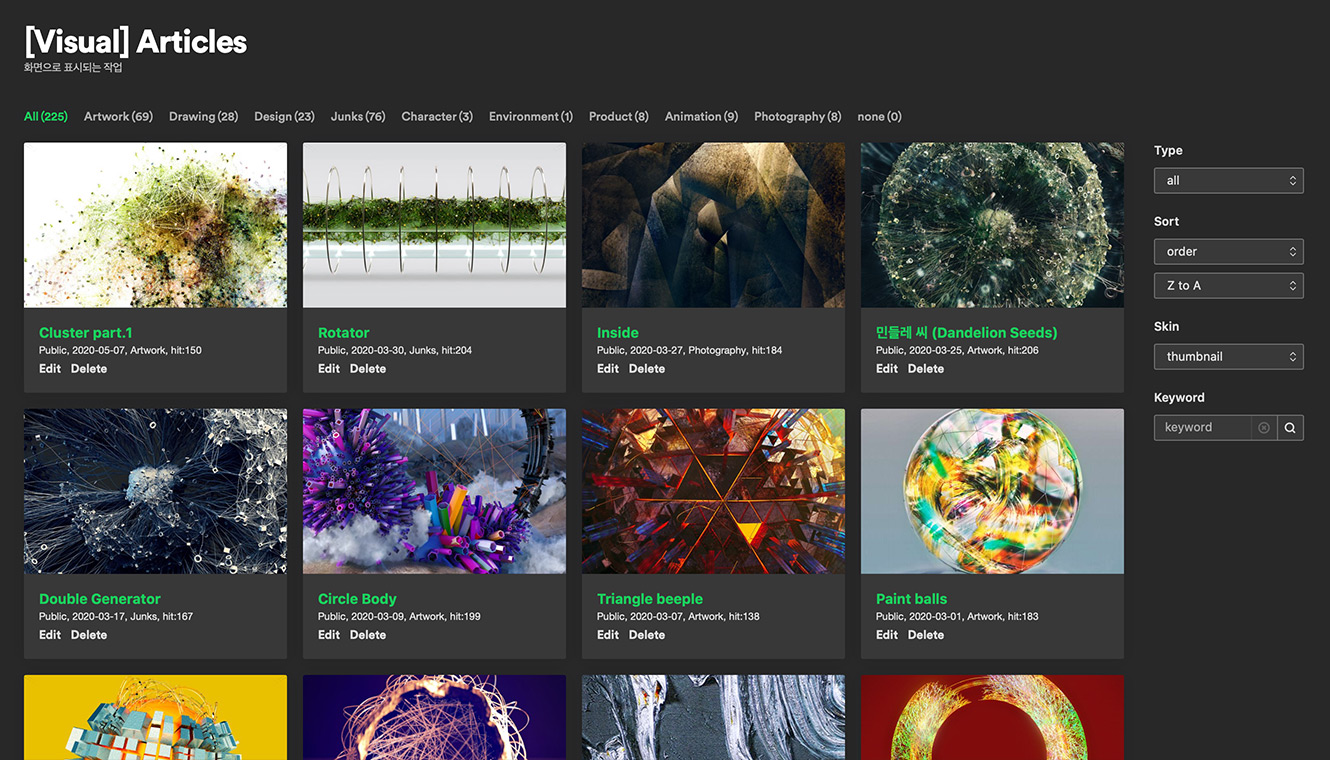
Task: Open the Circle Body title link
Action: click(357, 598)
